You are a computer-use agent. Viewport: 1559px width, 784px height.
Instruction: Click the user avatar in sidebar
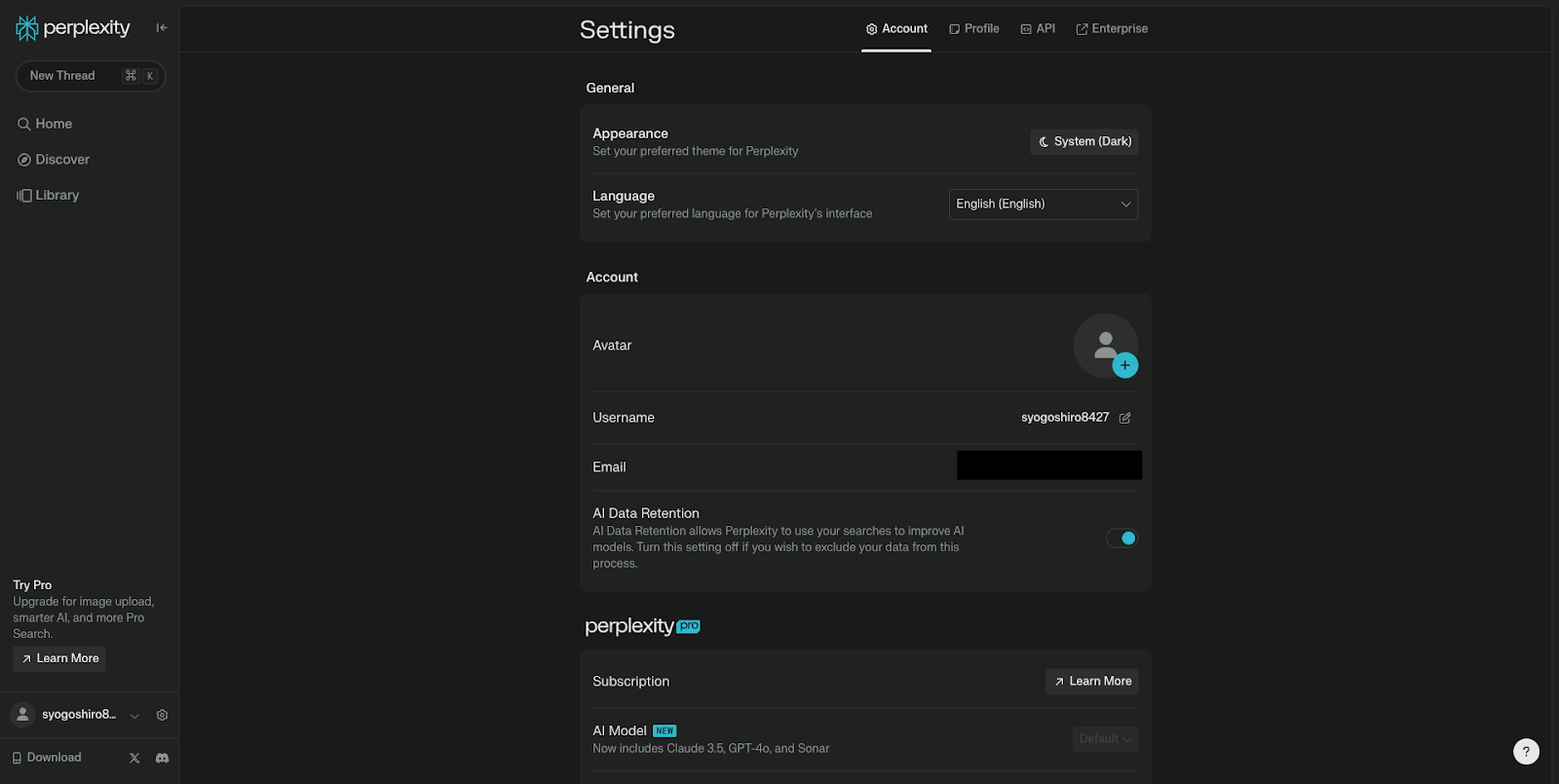[22, 715]
